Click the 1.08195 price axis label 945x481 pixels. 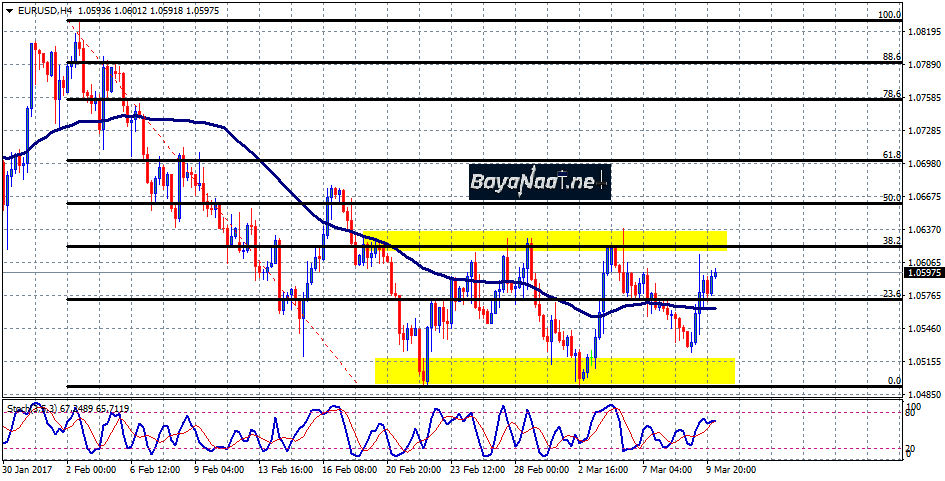(925, 32)
